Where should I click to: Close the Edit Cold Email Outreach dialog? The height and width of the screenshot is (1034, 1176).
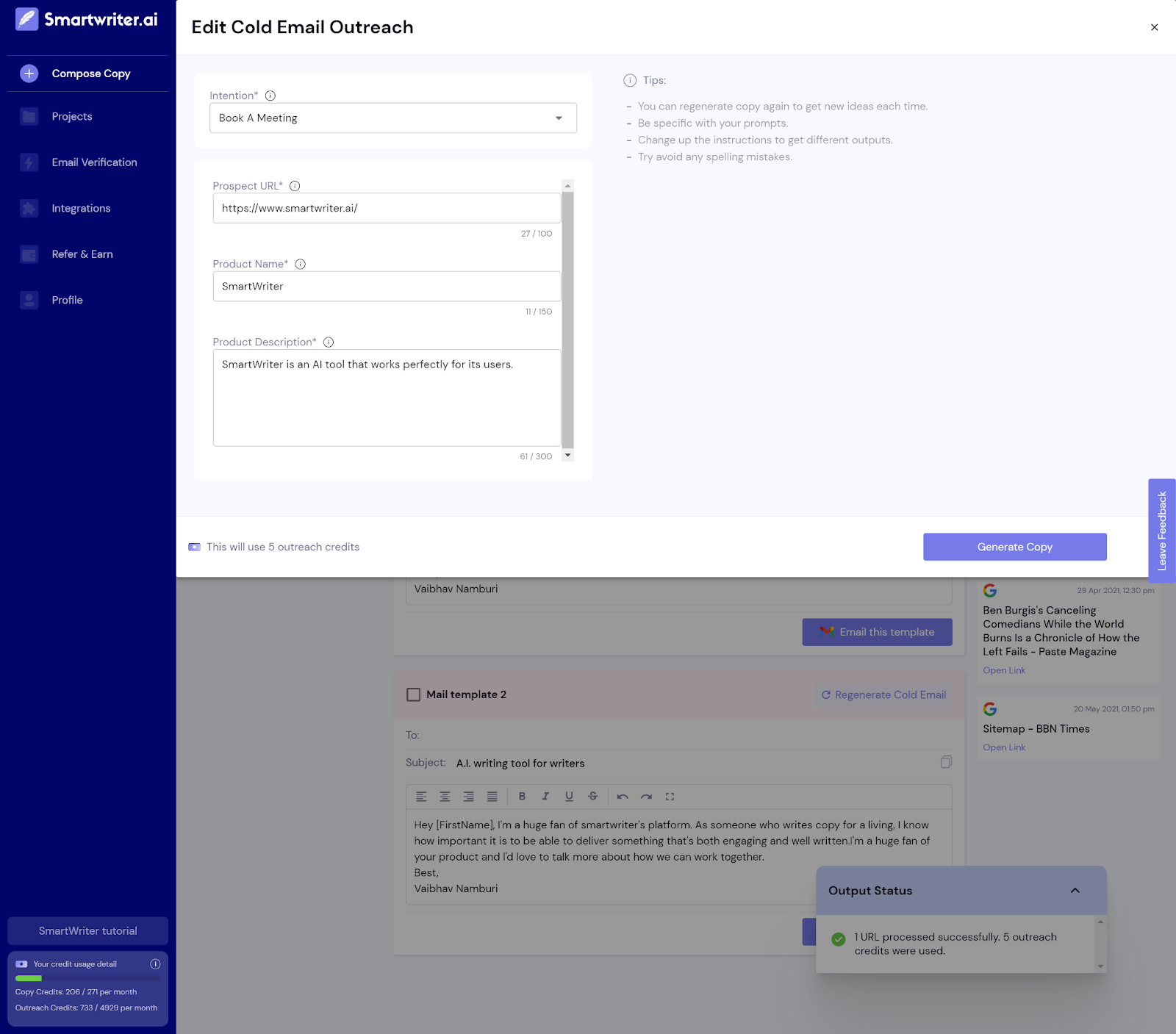coord(1155,27)
